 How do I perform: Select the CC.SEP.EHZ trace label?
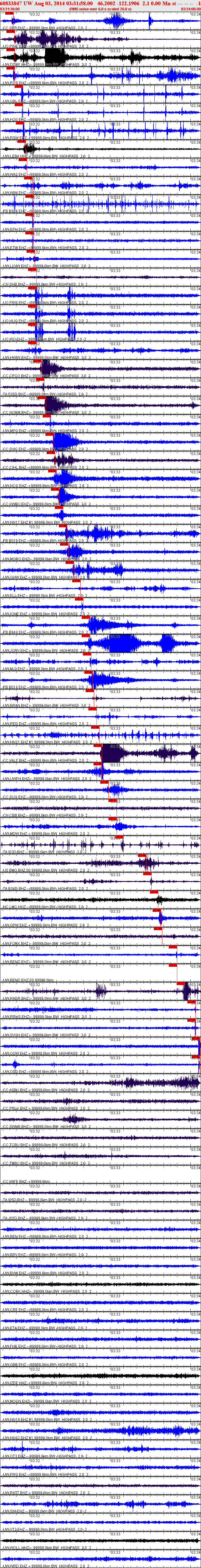tap(46, 29)
